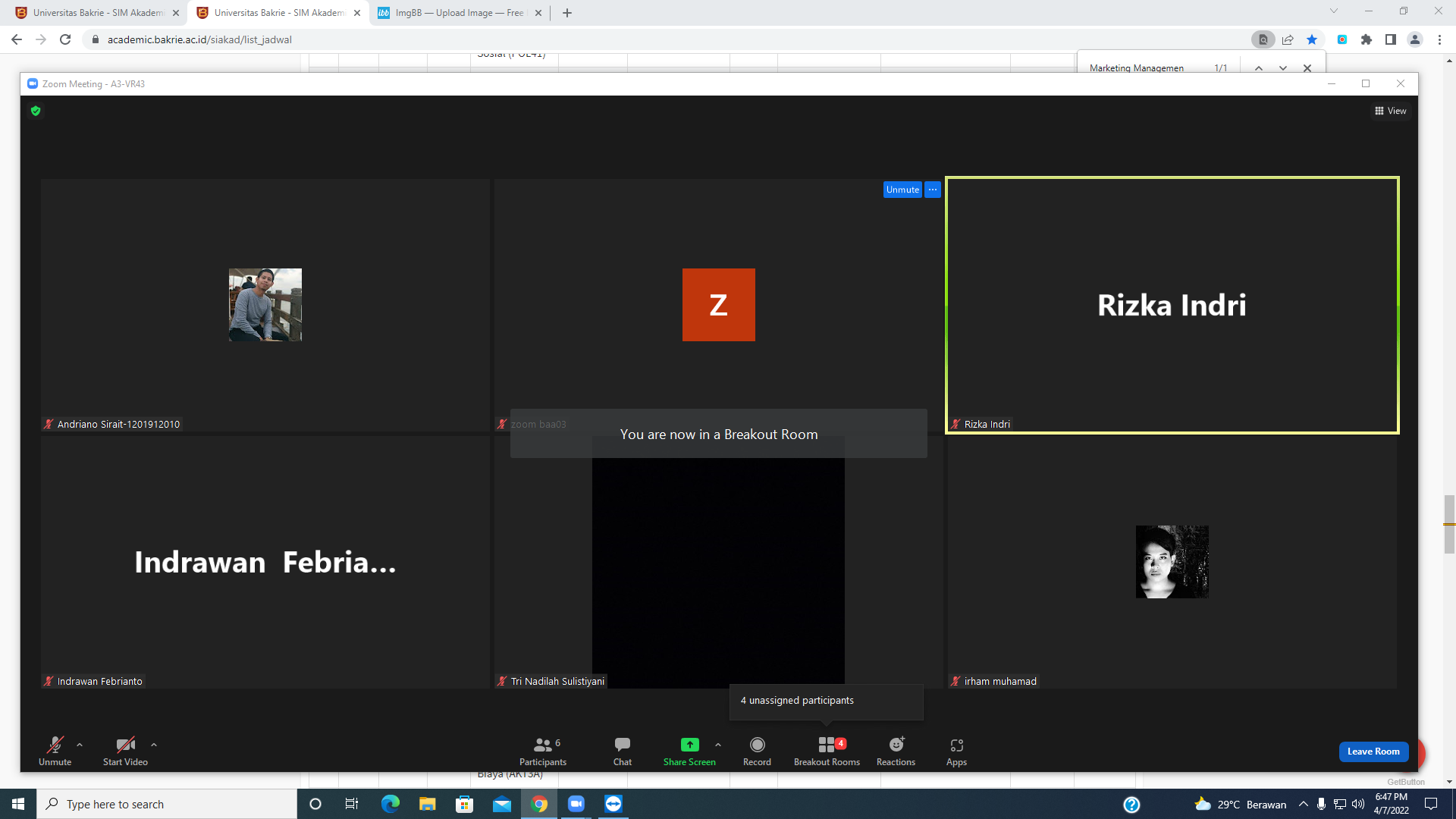1456x819 pixels.
Task: Open the Chrome profile avatar menu
Action: coord(1415,39)
